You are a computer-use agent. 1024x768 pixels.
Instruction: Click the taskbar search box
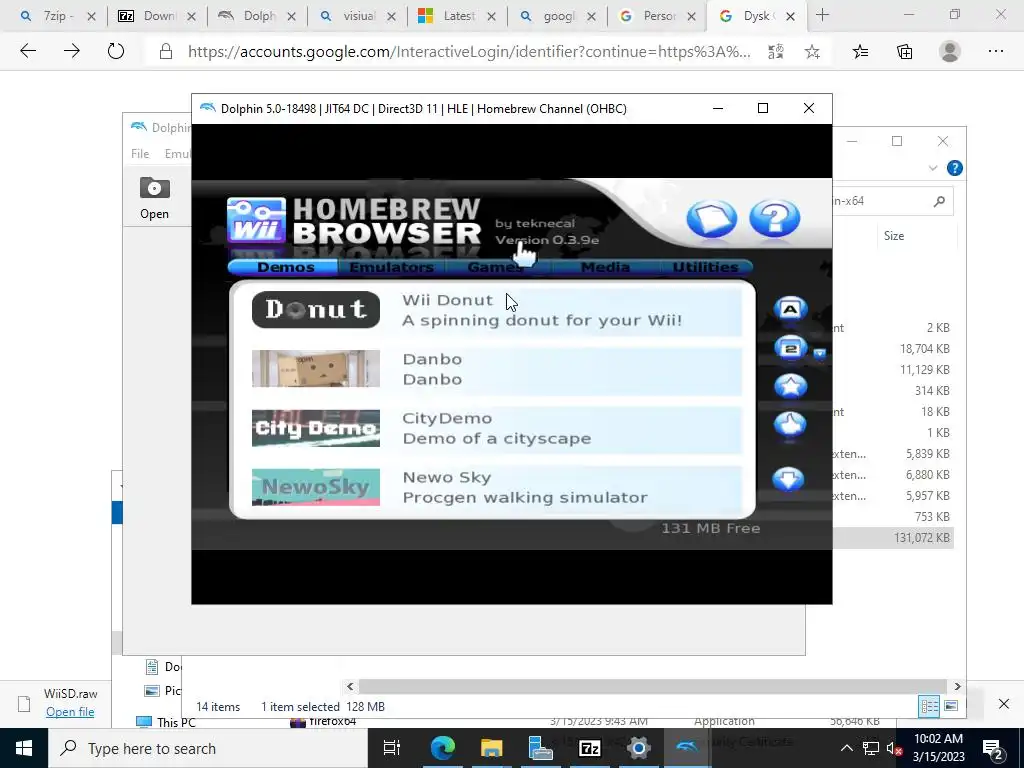(x=208, y=748)
